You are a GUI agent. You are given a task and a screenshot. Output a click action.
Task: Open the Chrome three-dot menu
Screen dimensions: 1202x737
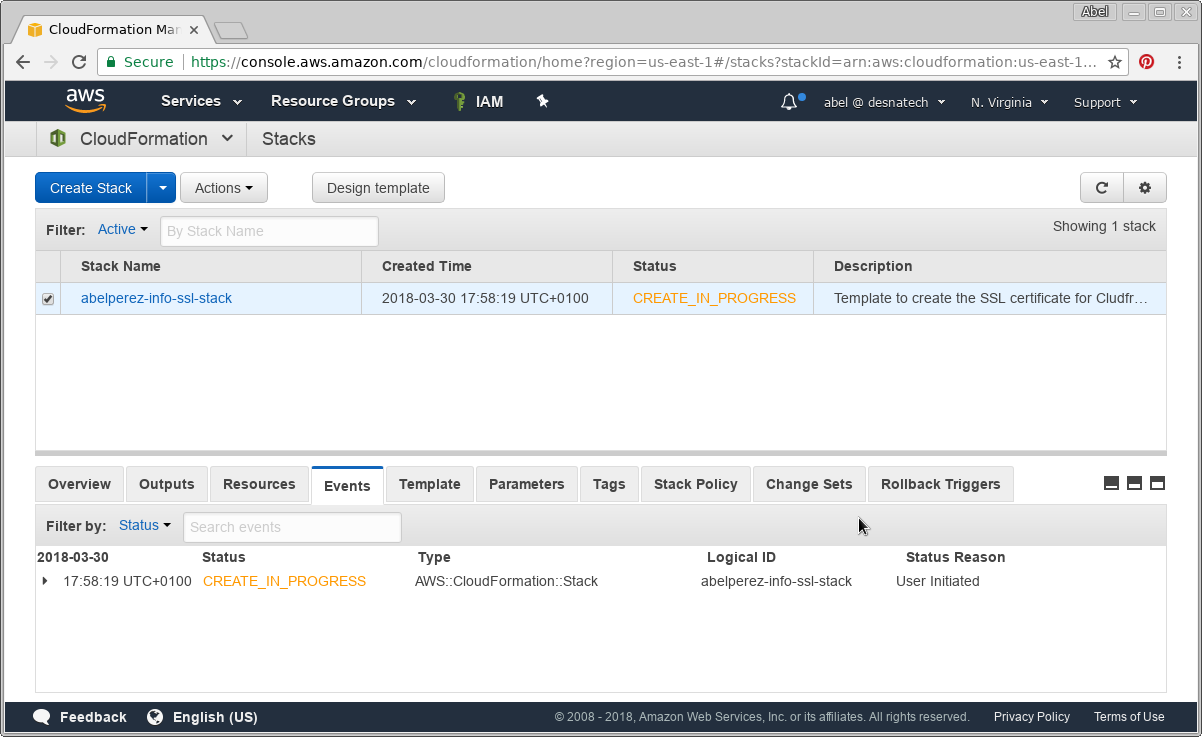[x=1180, y=62]
